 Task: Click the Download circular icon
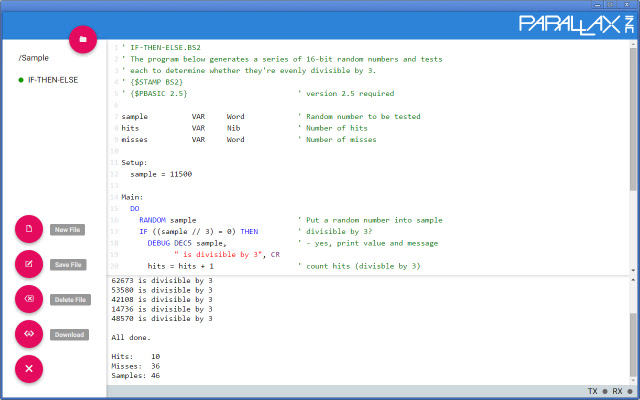29,334
